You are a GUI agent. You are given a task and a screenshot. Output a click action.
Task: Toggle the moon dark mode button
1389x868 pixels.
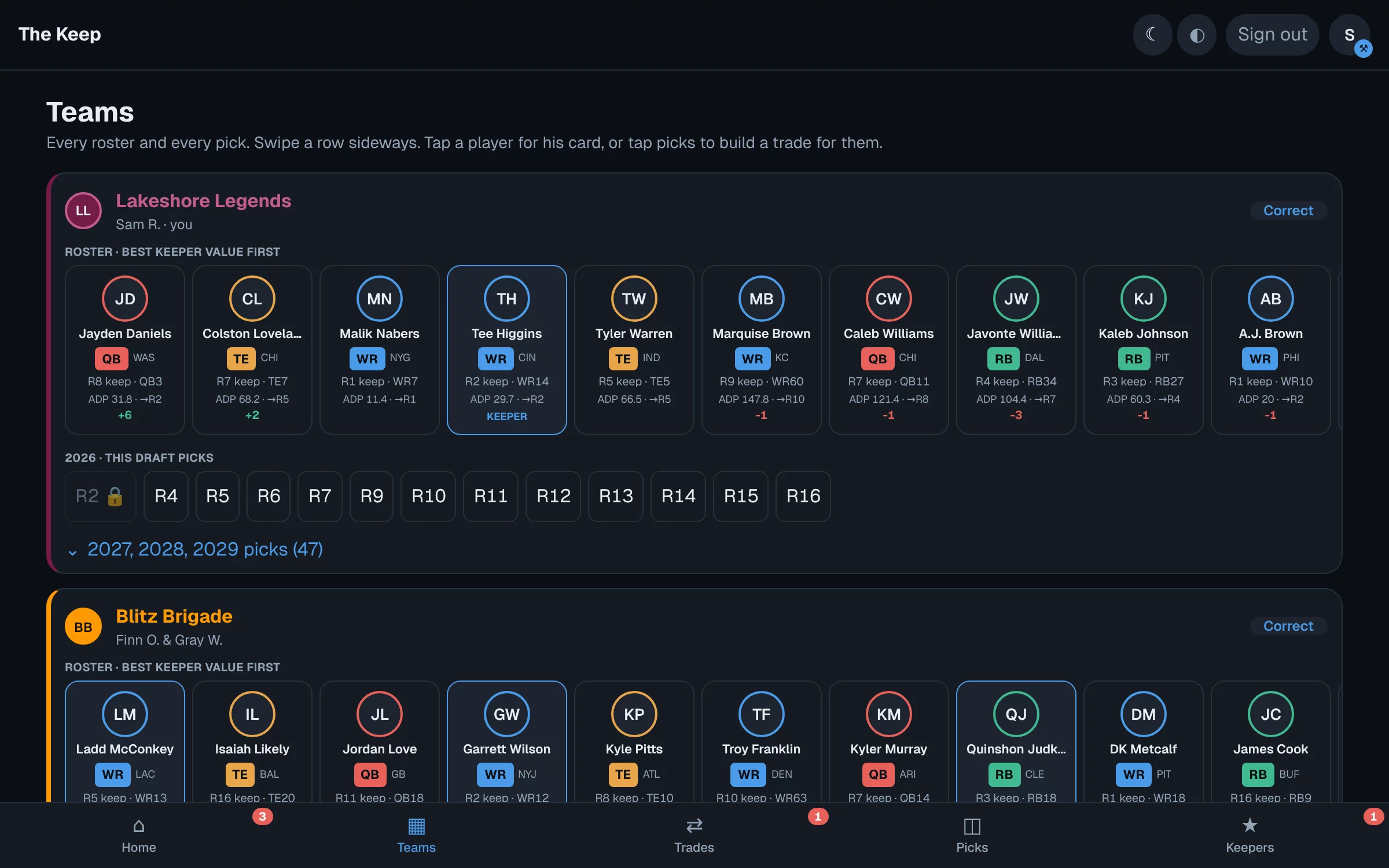pyautogui.click(x=1152, y=35)
